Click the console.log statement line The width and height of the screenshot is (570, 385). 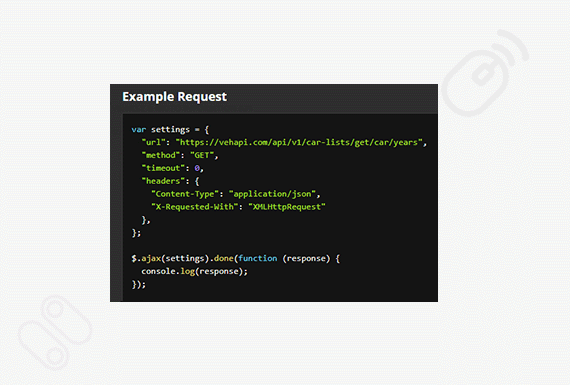pyautogui.click(x=194, y=271)
